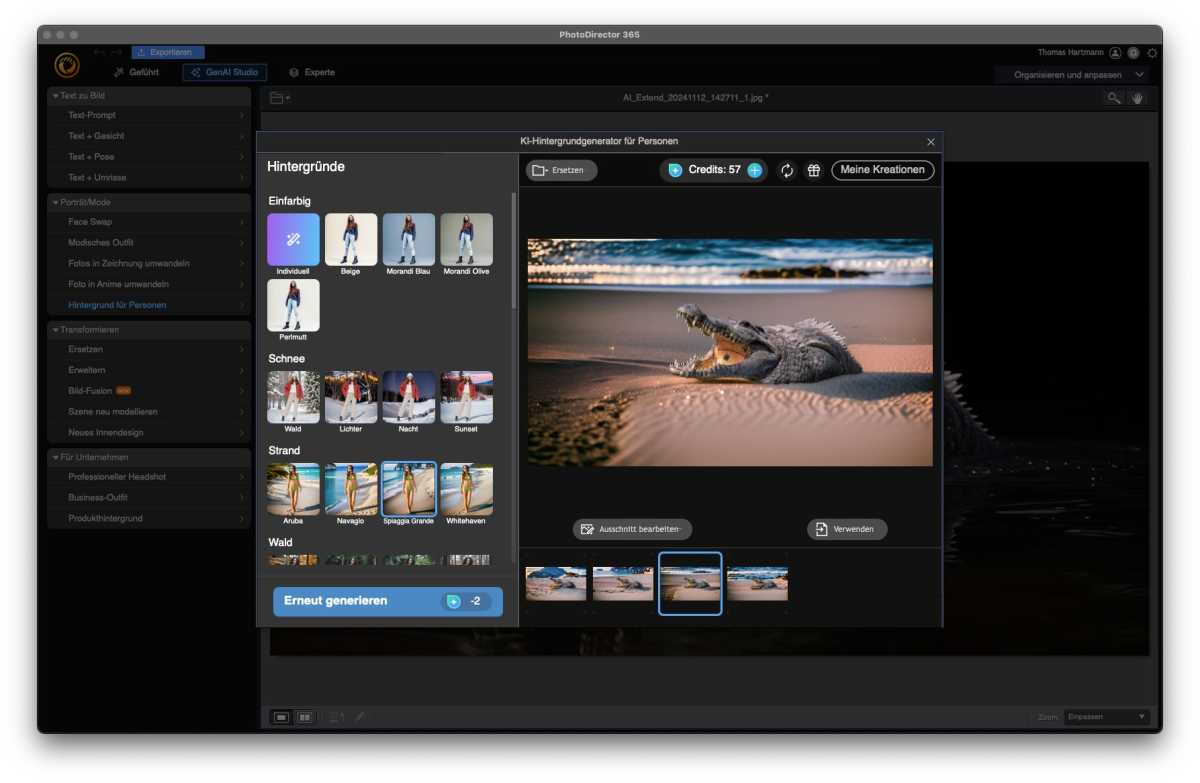Select Hintergrund für Personen entry

pos(149,305)
